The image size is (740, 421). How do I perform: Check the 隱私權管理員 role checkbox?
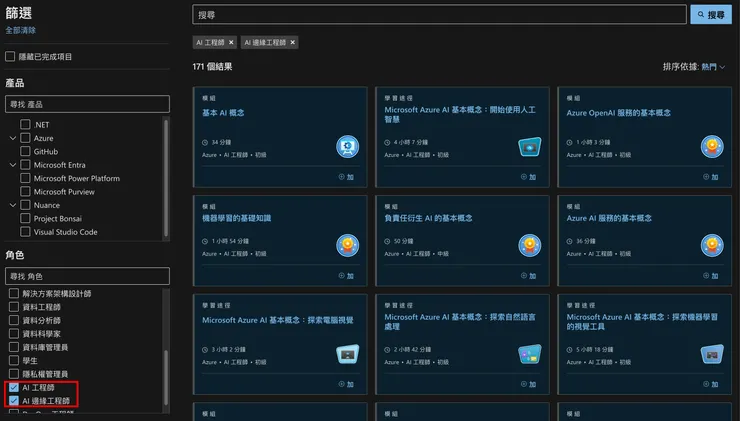pyautogui.click(x=14, y=374)
